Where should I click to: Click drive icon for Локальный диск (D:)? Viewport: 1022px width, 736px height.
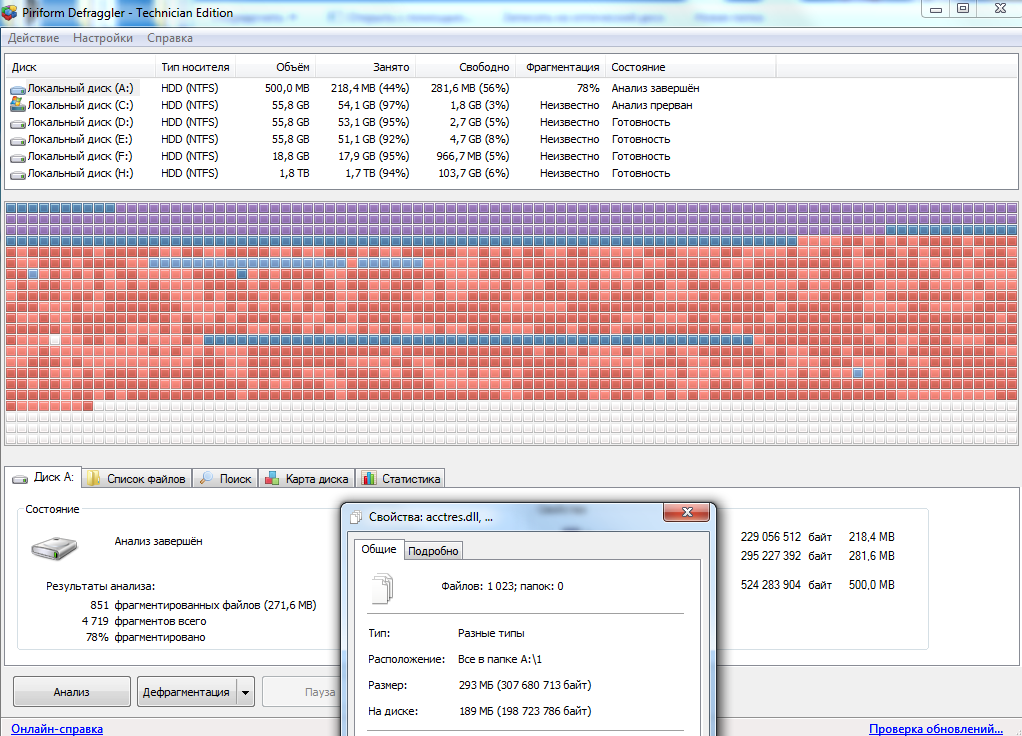pos(18,123)
